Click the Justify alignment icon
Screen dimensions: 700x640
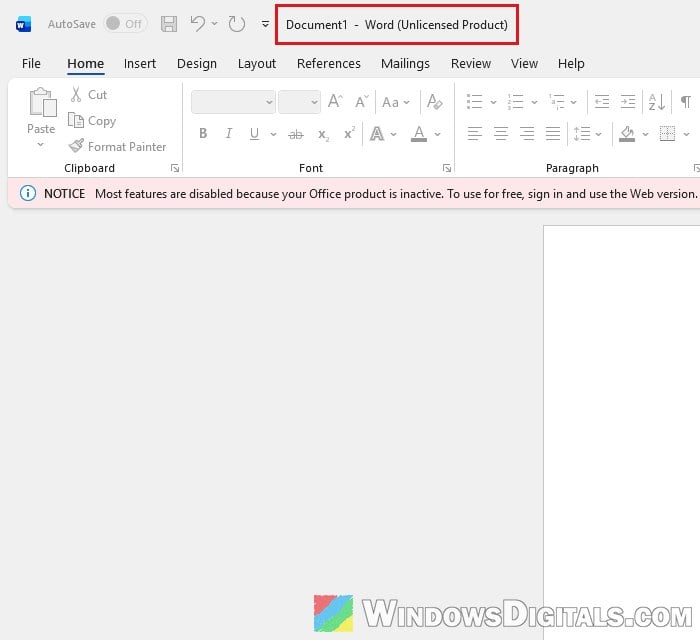(x=553, y=133)
